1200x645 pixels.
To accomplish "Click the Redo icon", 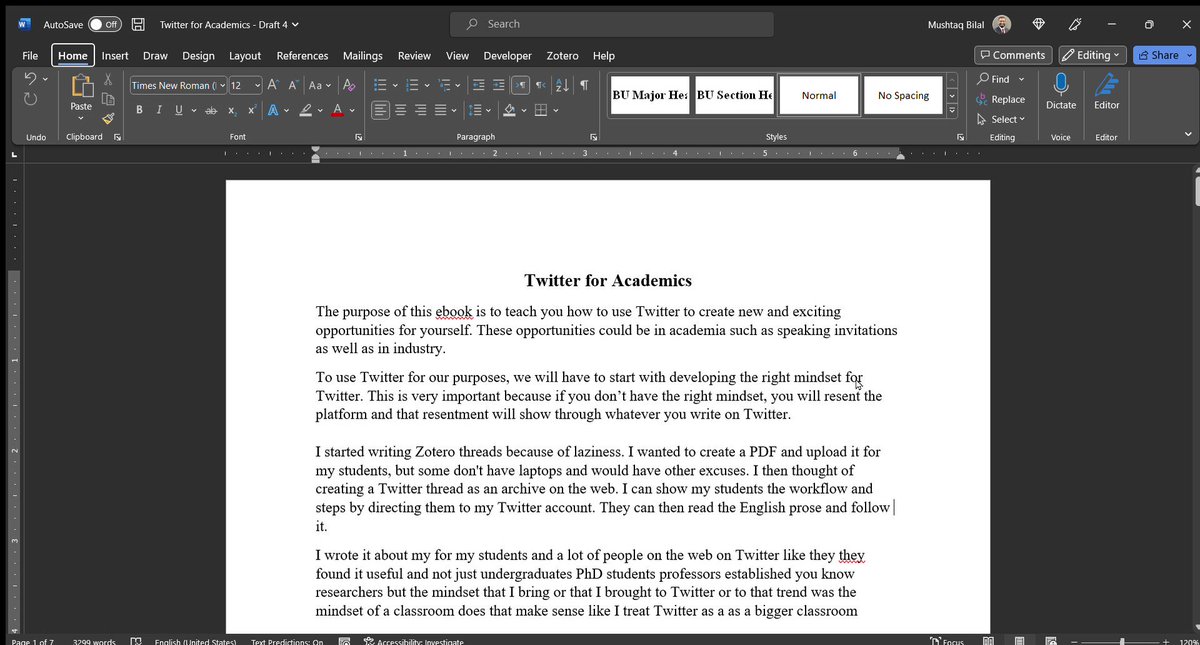I will (x=30, y=99).
